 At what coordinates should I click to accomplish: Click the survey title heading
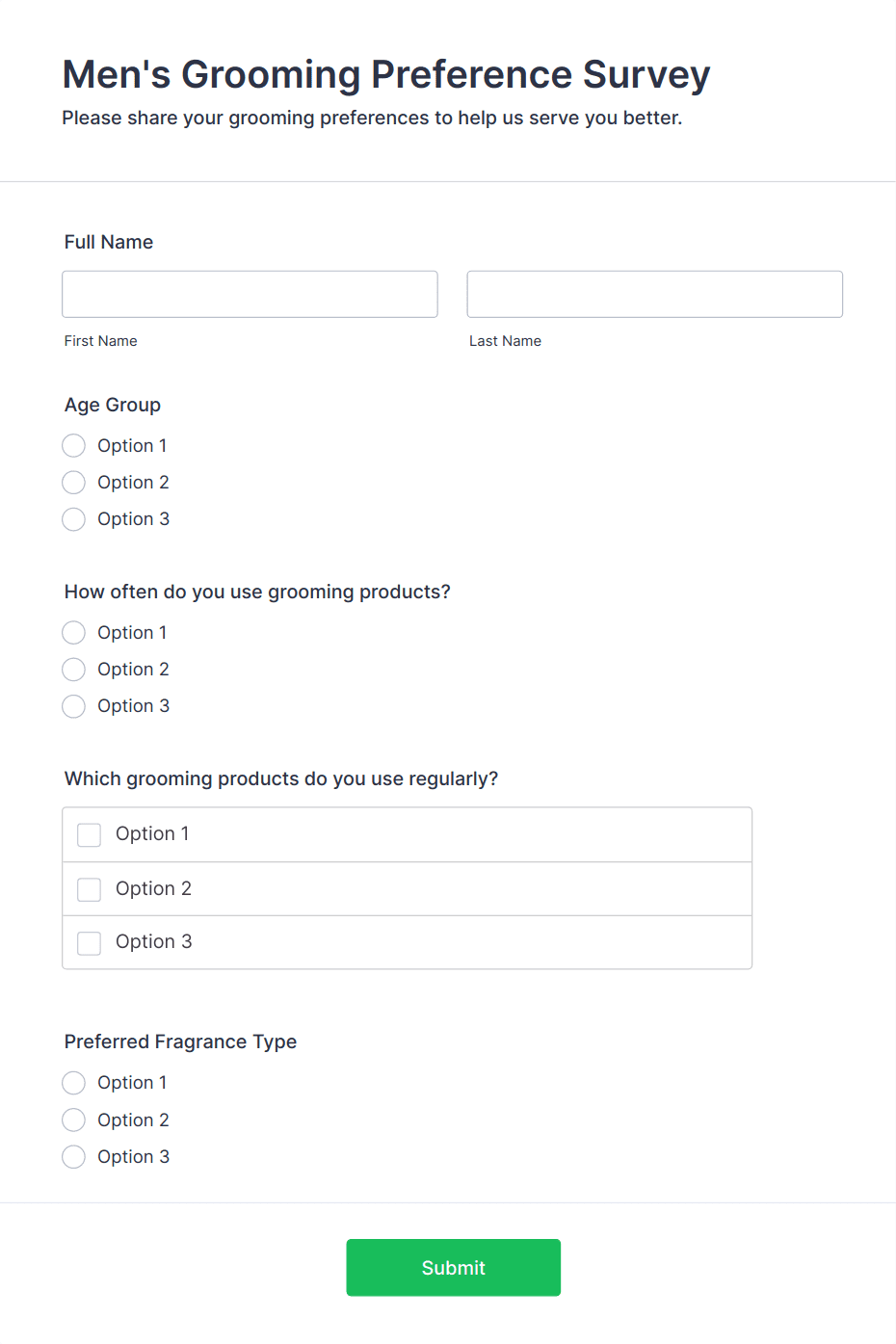[x=385, y=74]
